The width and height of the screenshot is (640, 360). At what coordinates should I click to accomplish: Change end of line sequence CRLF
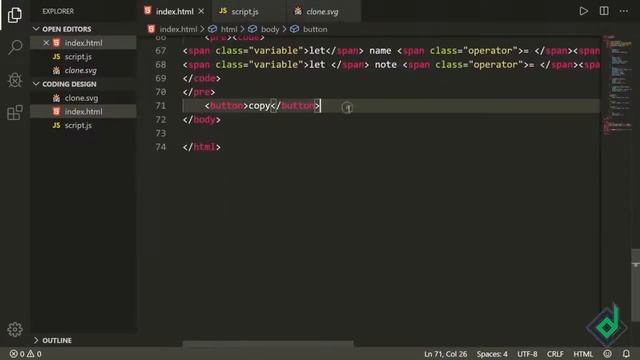555,354
